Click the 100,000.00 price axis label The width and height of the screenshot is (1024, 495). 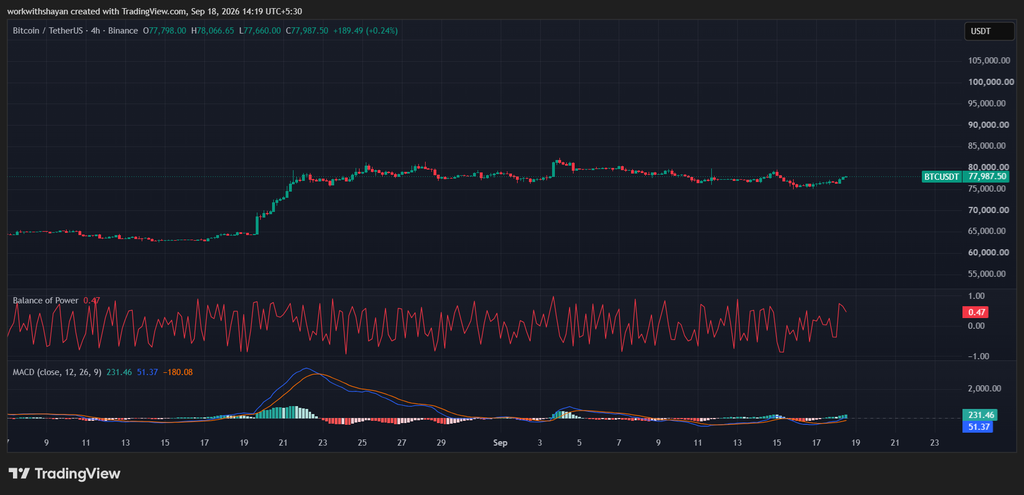pos(989,82)
